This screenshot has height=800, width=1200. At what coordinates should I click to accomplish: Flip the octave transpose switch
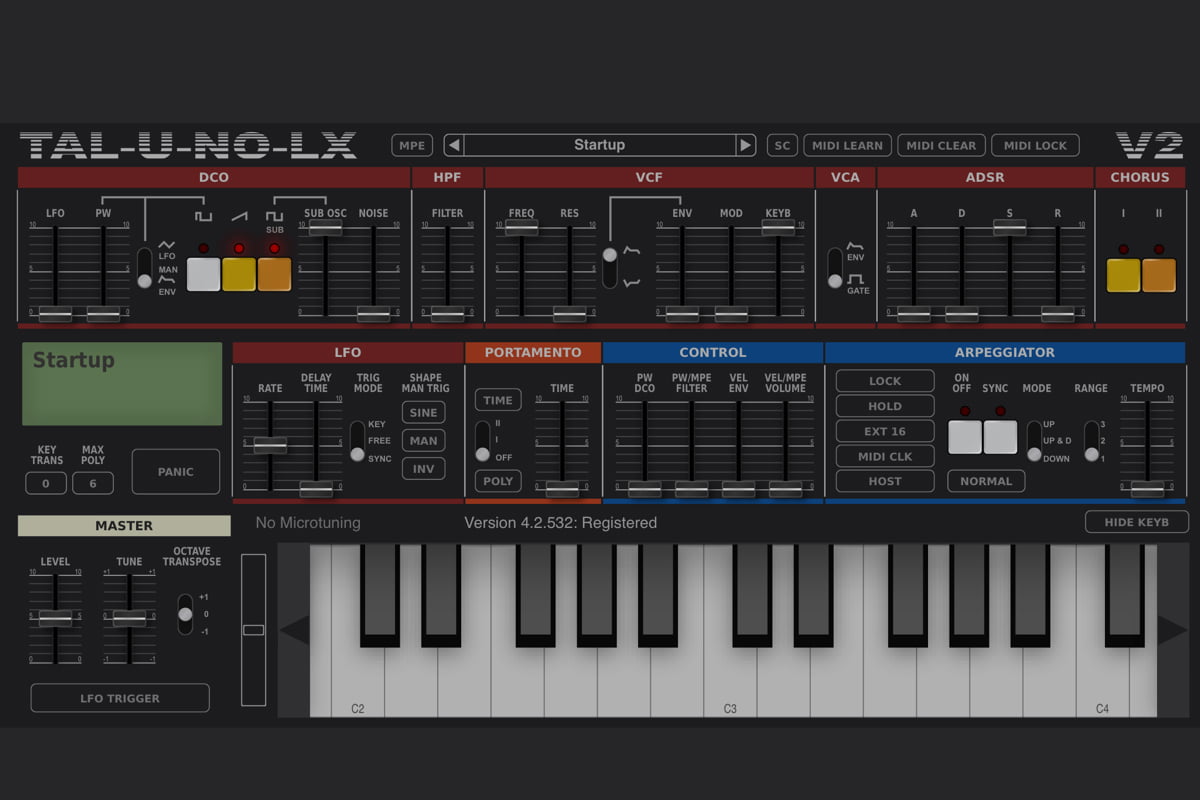[x=185, y=614]
